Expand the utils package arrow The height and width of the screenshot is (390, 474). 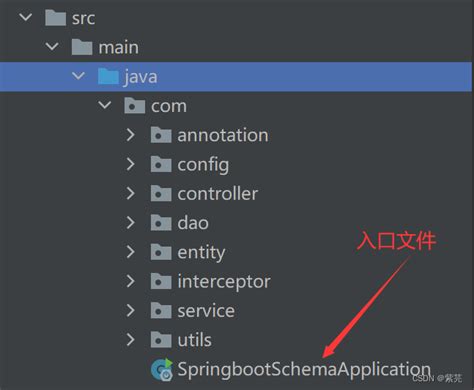[x=131, y=340]
